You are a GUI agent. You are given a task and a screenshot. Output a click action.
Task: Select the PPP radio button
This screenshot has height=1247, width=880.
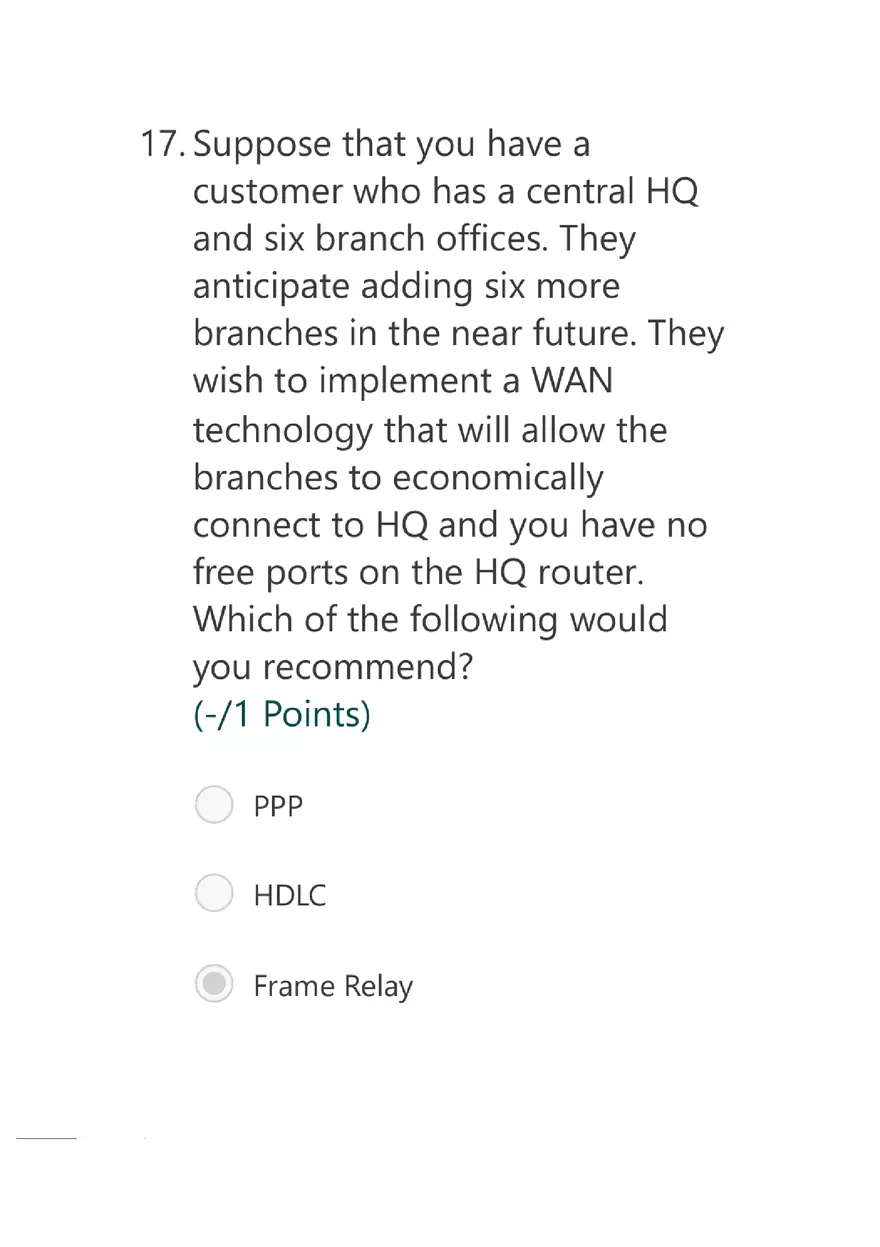pyautogui.click(x=214, y=804)
